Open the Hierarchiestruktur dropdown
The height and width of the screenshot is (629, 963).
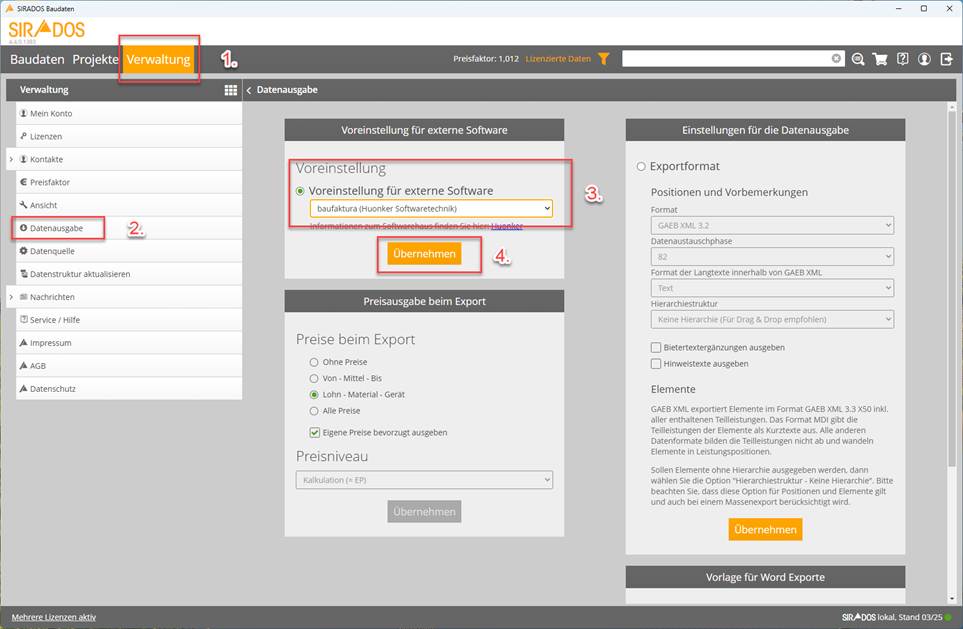click(772, 319)
